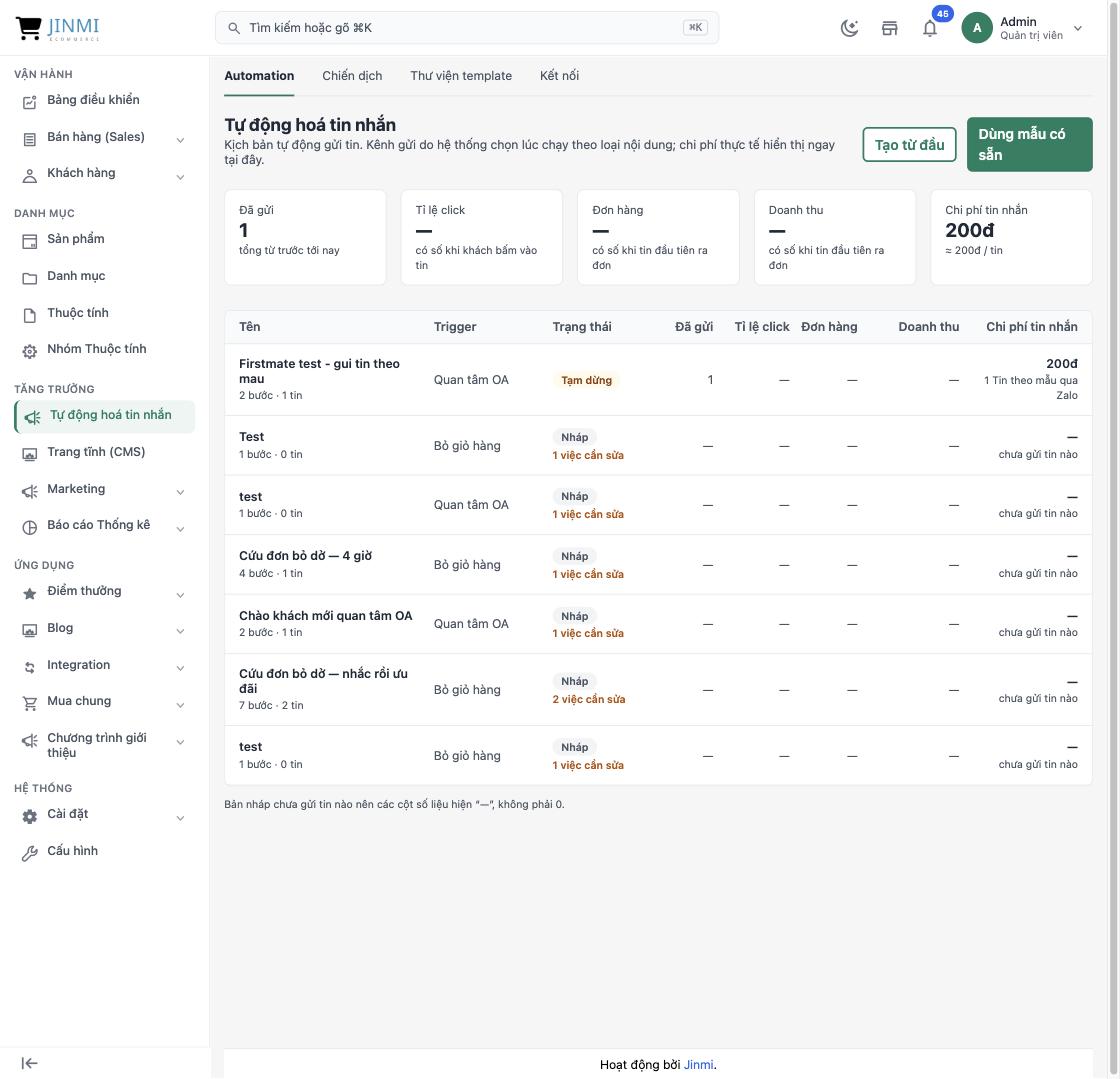
Task: Expand the Marketing submenu chevron
Action: 181,492
